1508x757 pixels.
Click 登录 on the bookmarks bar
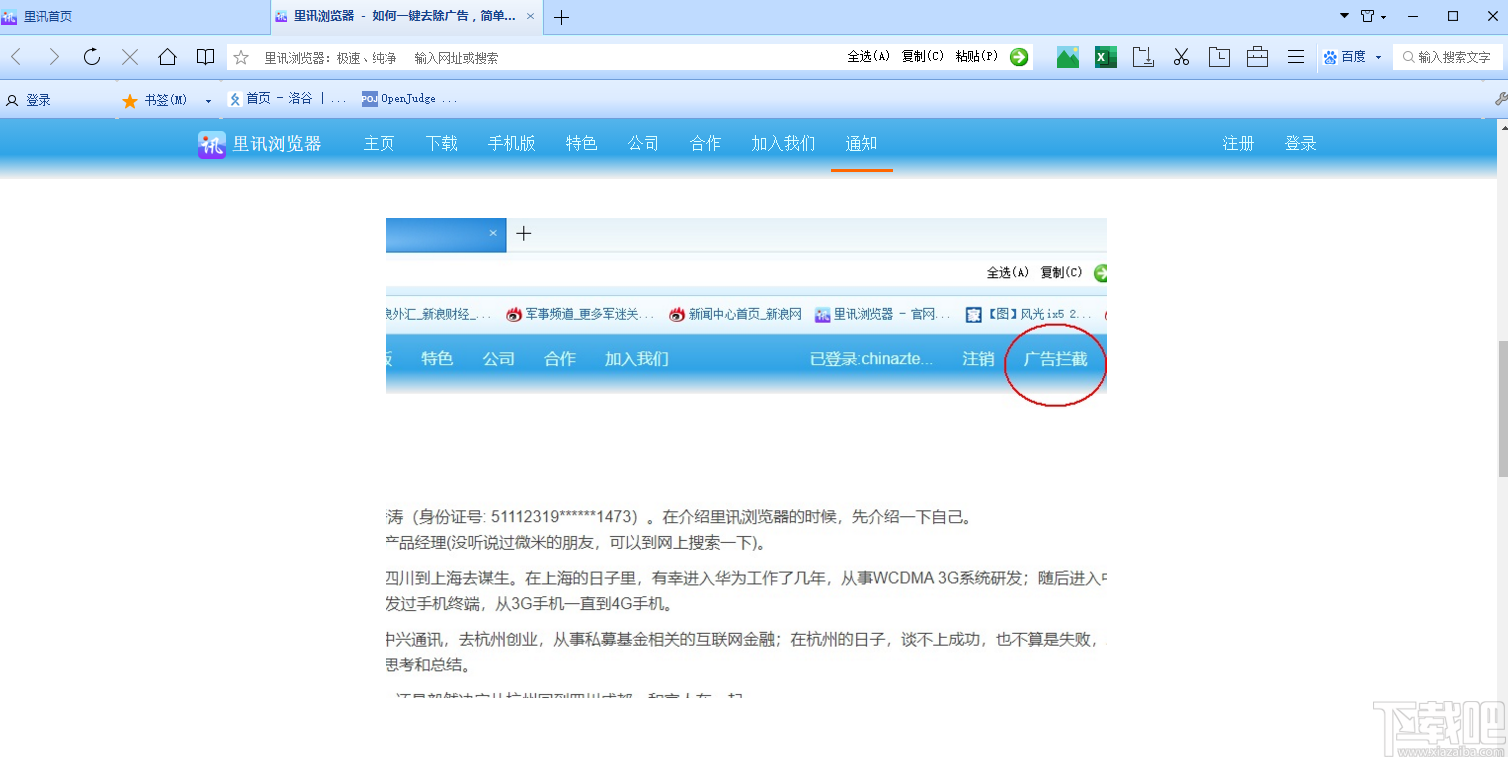click(x=29, y=100)
